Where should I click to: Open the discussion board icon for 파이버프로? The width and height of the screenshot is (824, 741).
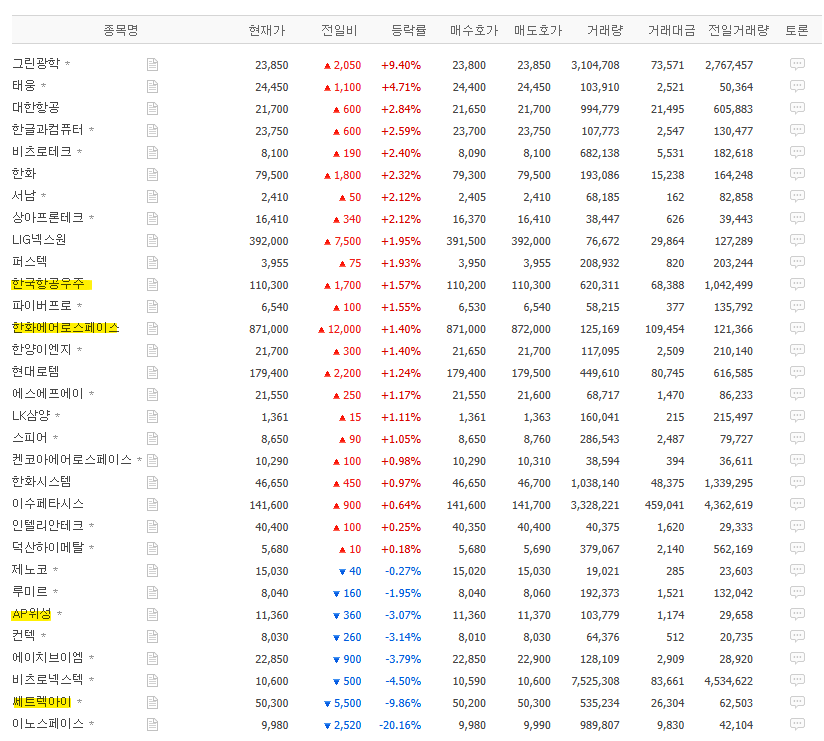click(x=797, y=306)
